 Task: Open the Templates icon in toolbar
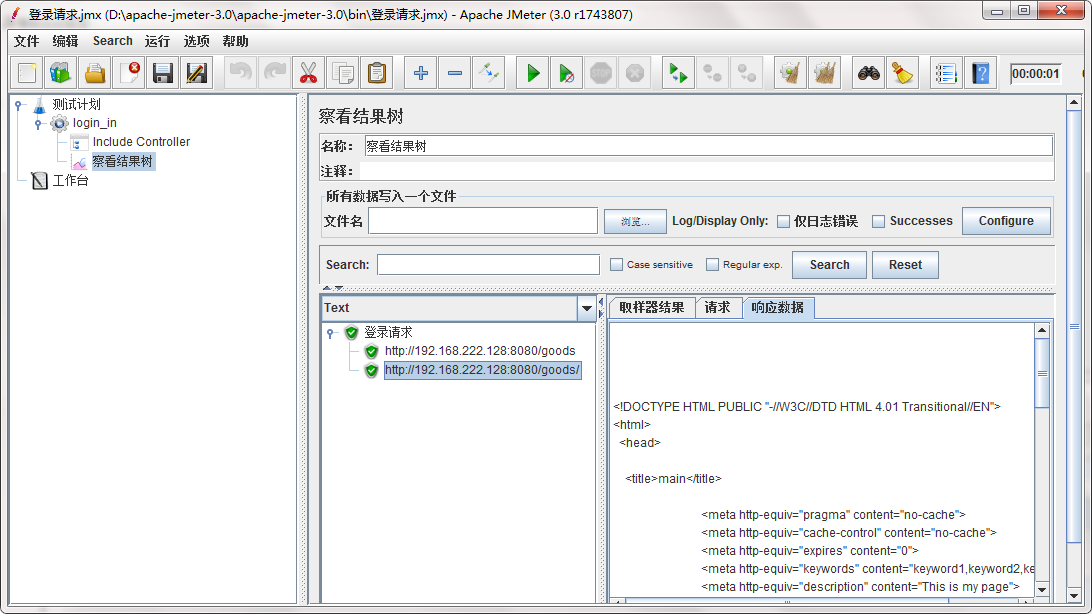tap(61, 72)
